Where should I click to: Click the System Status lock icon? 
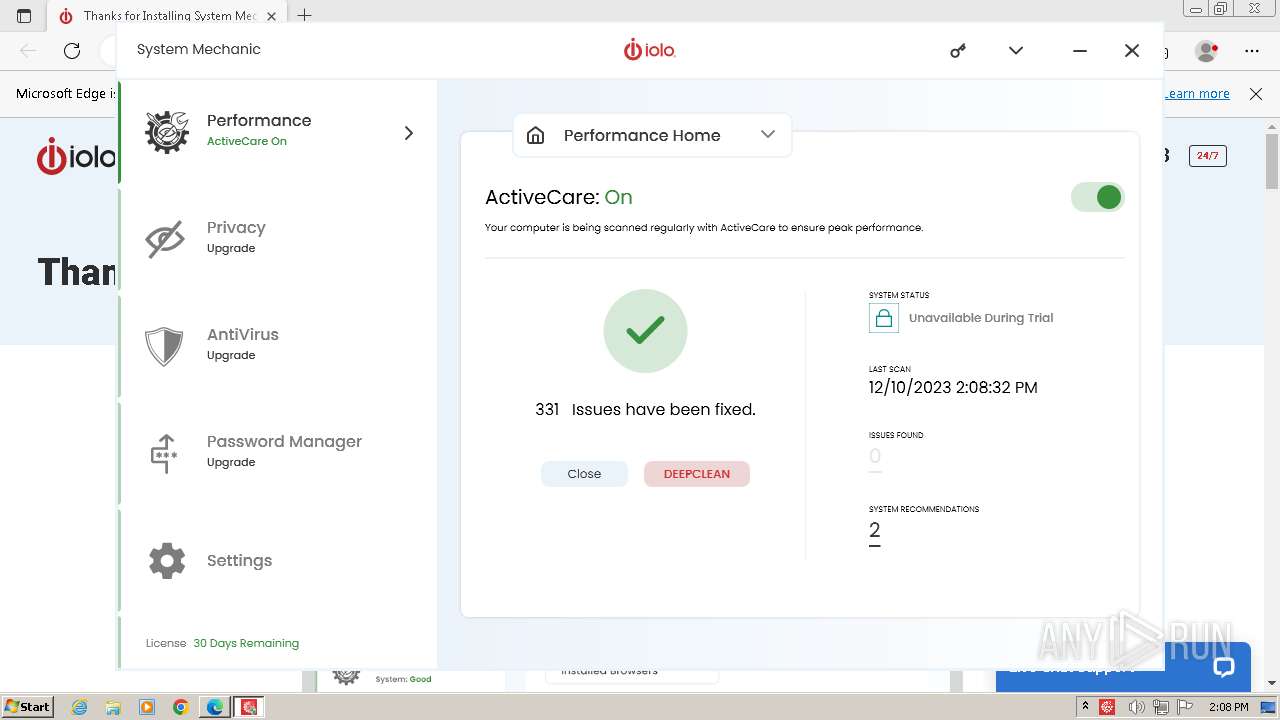click(883, 318)
